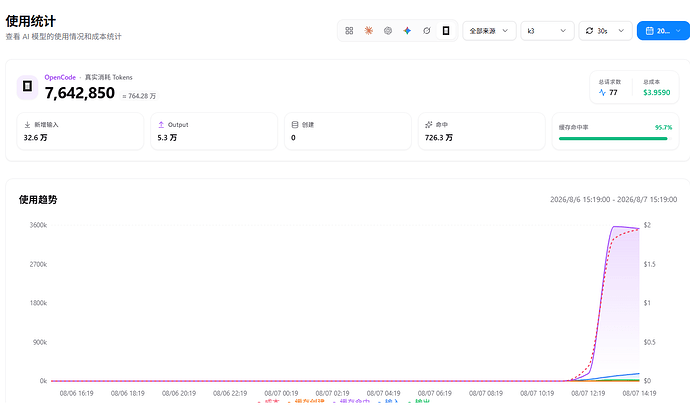
Task: Click the 3600k y-axis label
Action: (38, 225)
